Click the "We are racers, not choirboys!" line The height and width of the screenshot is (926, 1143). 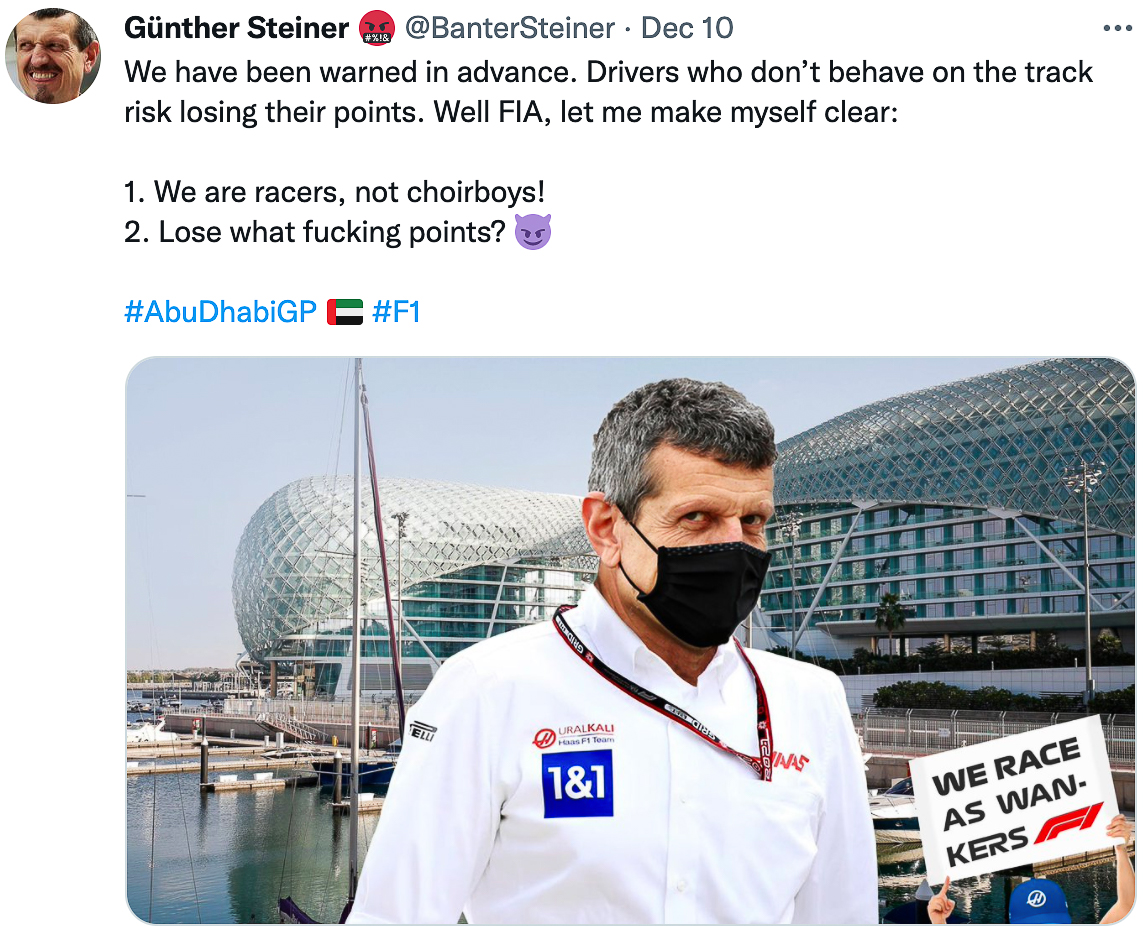334,192
